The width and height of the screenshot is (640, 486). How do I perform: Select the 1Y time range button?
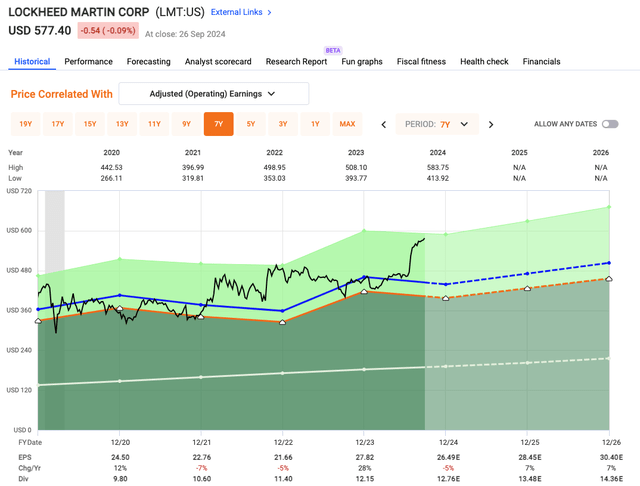point(315,124)
